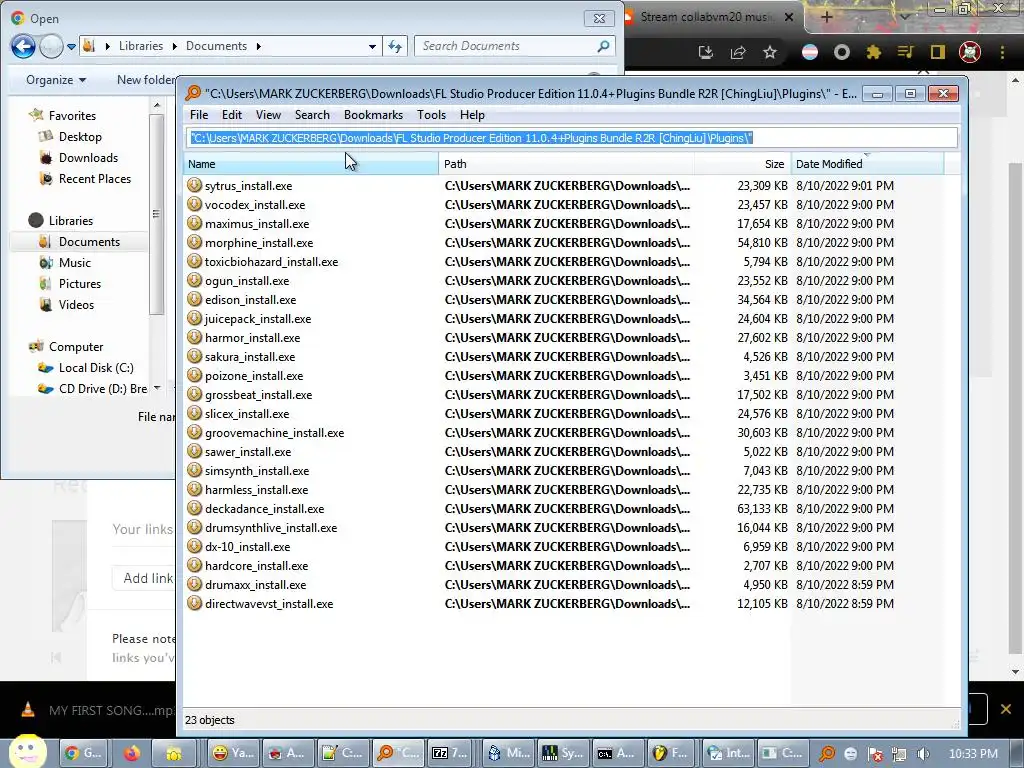The height and width of the screenshot is (768, 1024).
Task: Select Pictures library in navigation pane
Action: (80, 283)
